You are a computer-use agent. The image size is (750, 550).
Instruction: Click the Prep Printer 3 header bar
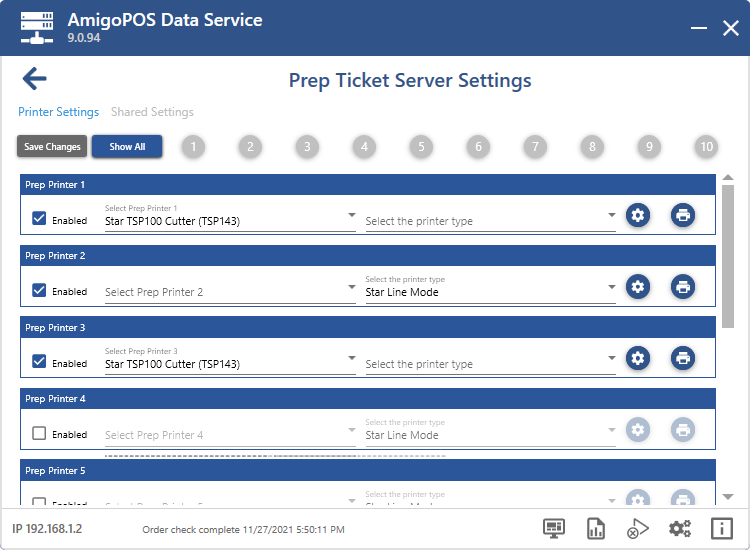(368, 328)
